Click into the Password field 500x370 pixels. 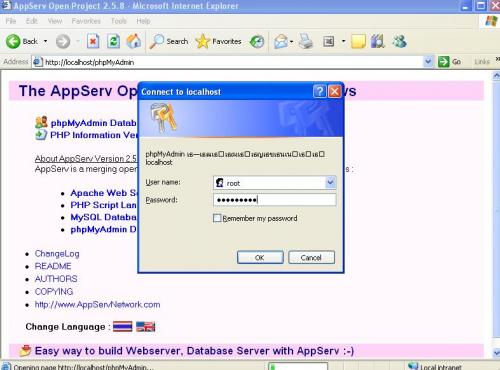click(x=275, y=200)
